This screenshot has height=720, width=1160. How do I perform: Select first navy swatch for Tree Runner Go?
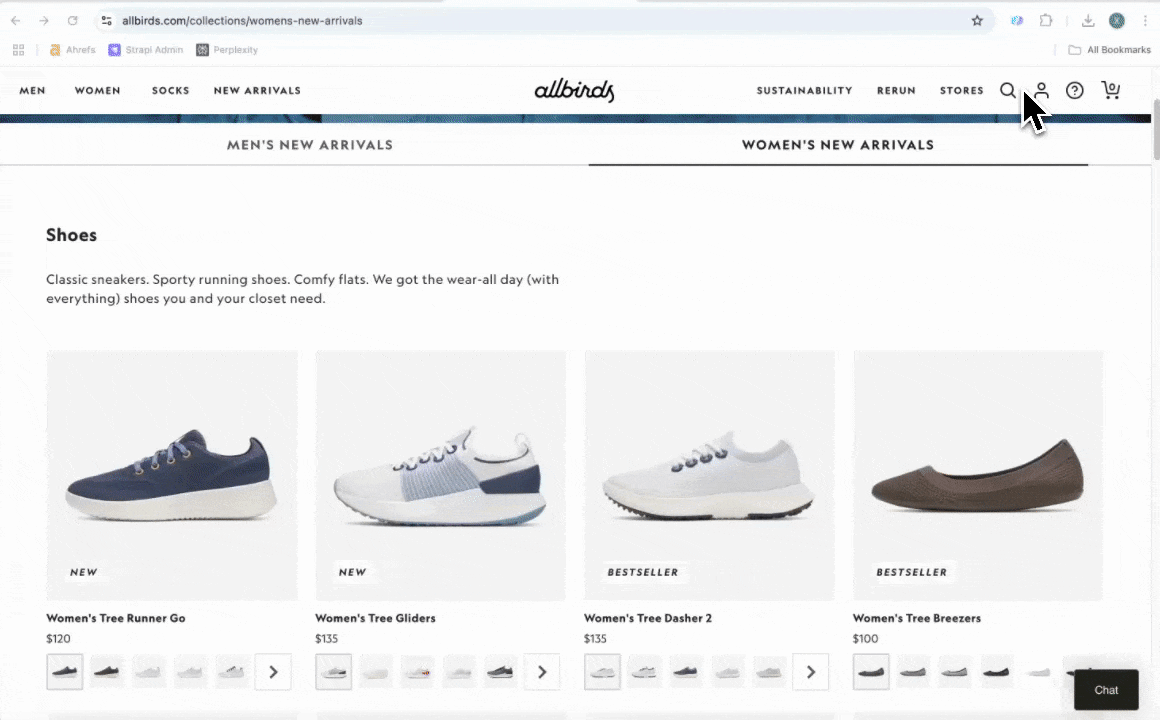65,672
